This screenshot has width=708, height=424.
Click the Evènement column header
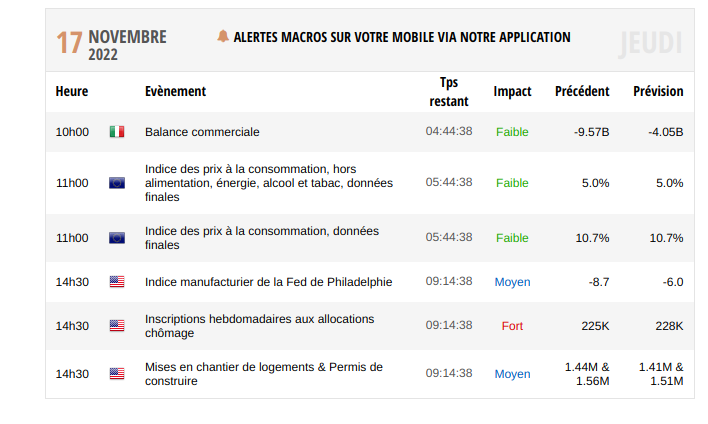pyautogui.click(x=175, y=91)
